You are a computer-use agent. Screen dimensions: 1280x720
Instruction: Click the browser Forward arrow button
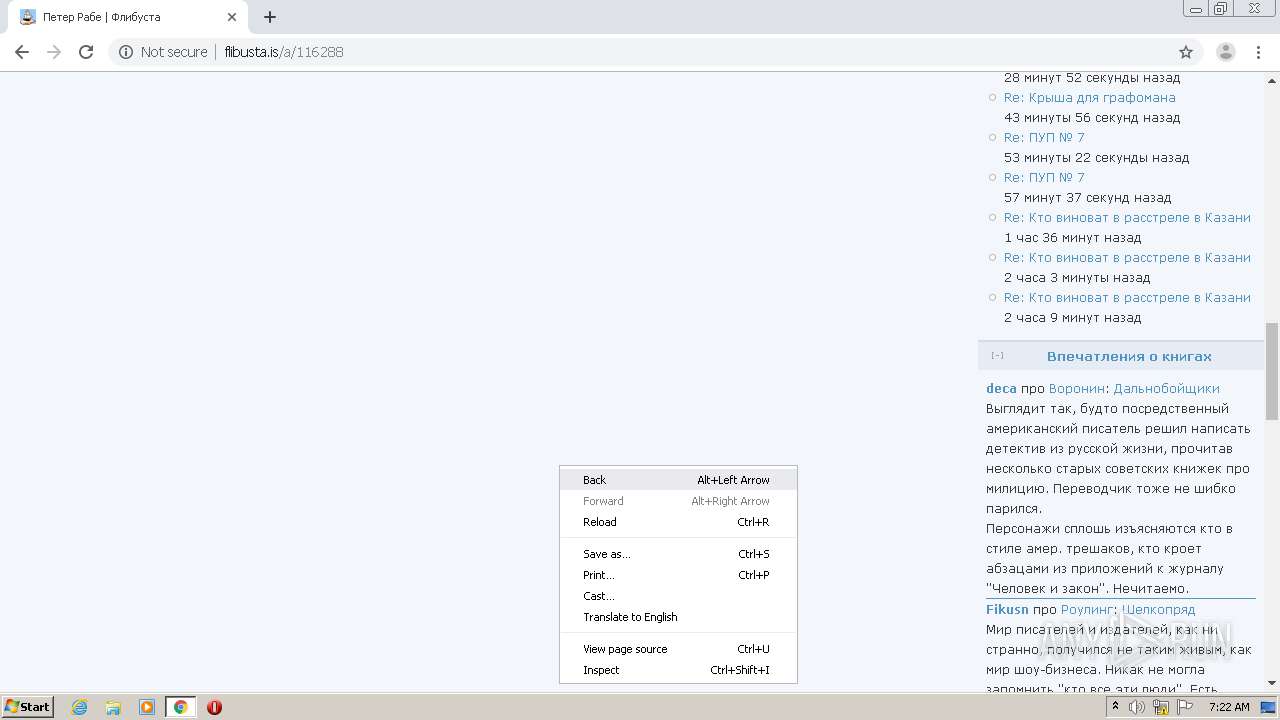pos(54,52)
